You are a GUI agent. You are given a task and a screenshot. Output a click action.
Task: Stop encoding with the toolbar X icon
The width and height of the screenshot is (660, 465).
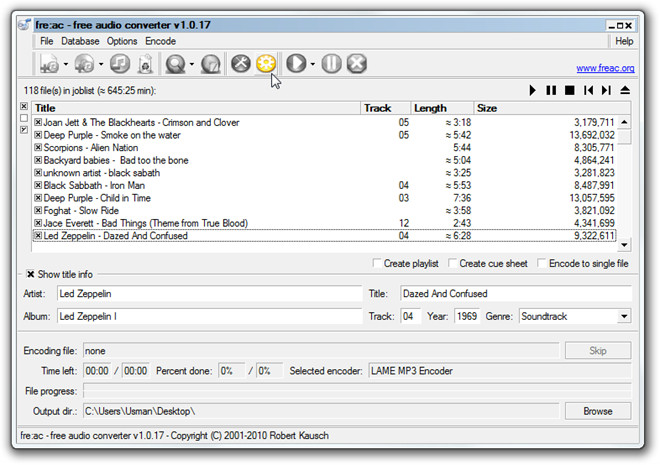(357, 64)
